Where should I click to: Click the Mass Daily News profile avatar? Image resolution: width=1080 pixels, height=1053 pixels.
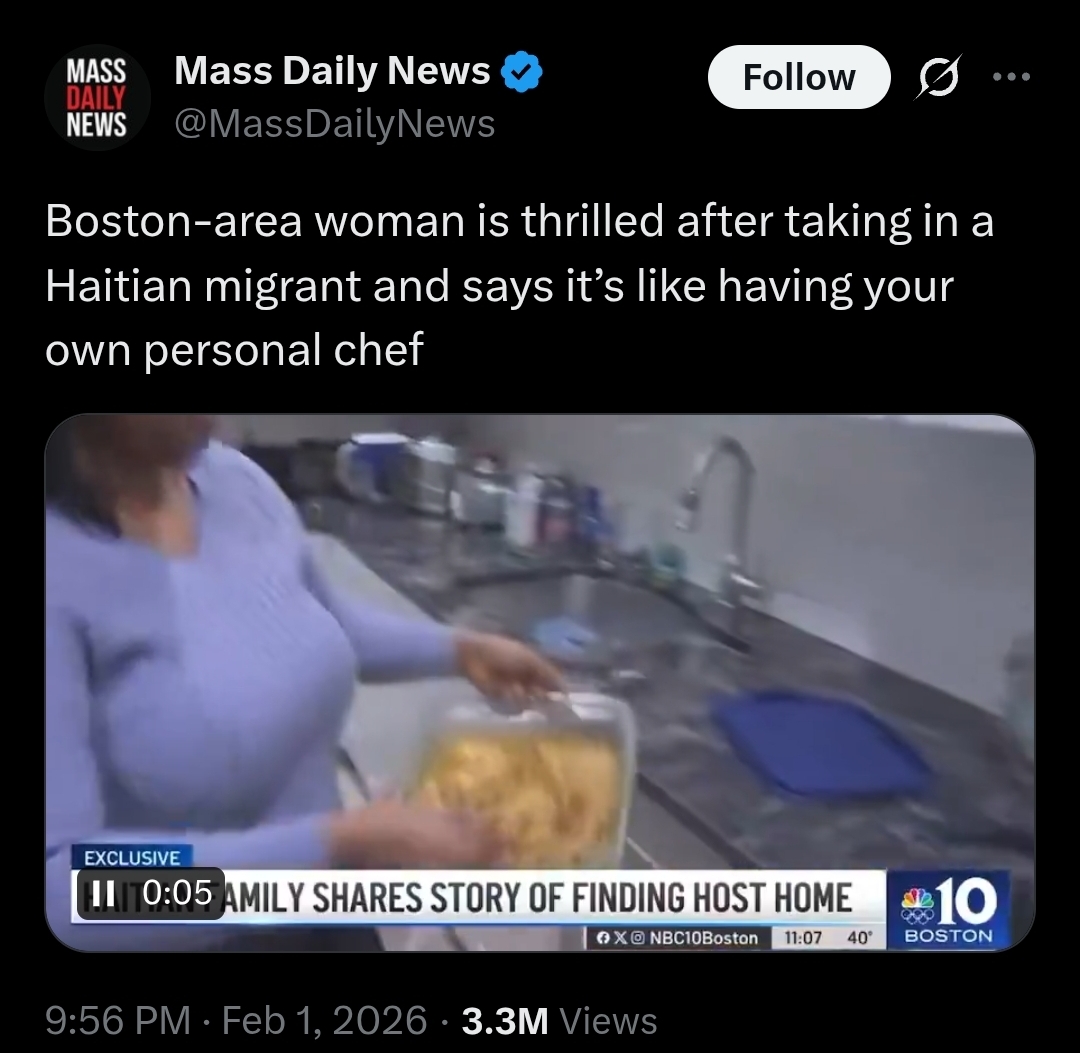pos(97,98)
